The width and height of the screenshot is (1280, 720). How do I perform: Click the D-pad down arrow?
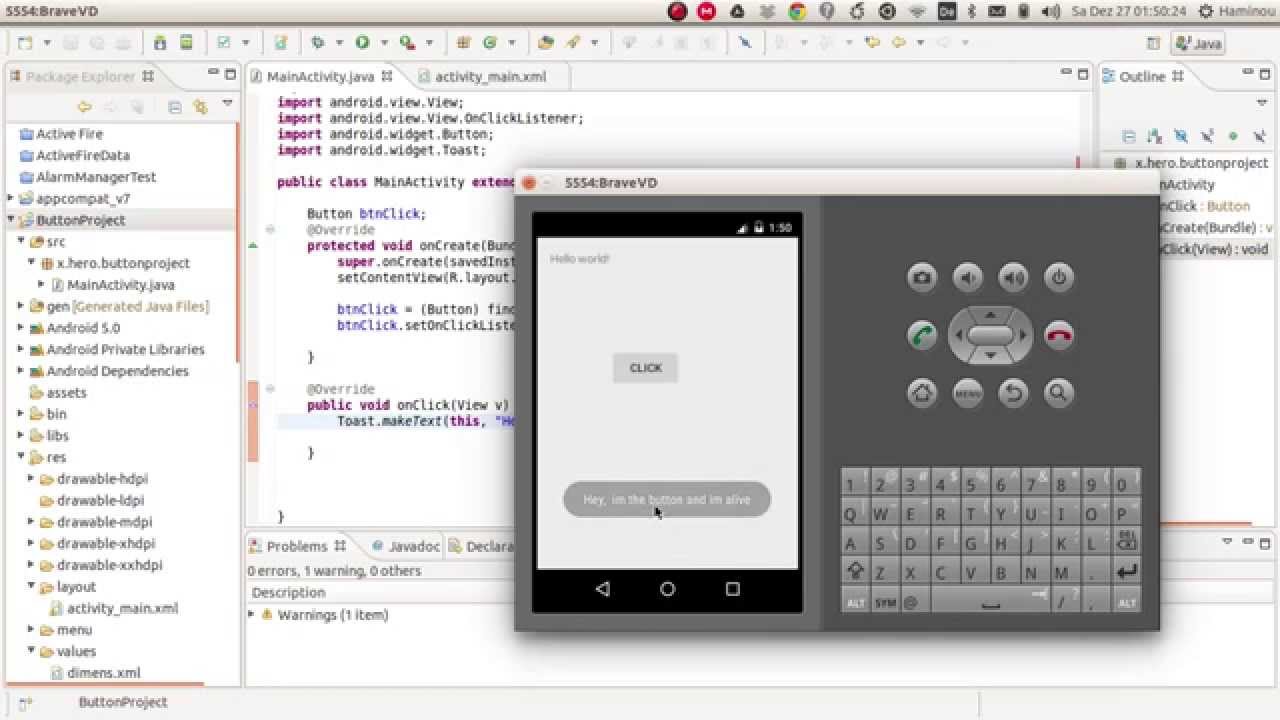click(990, 356)
